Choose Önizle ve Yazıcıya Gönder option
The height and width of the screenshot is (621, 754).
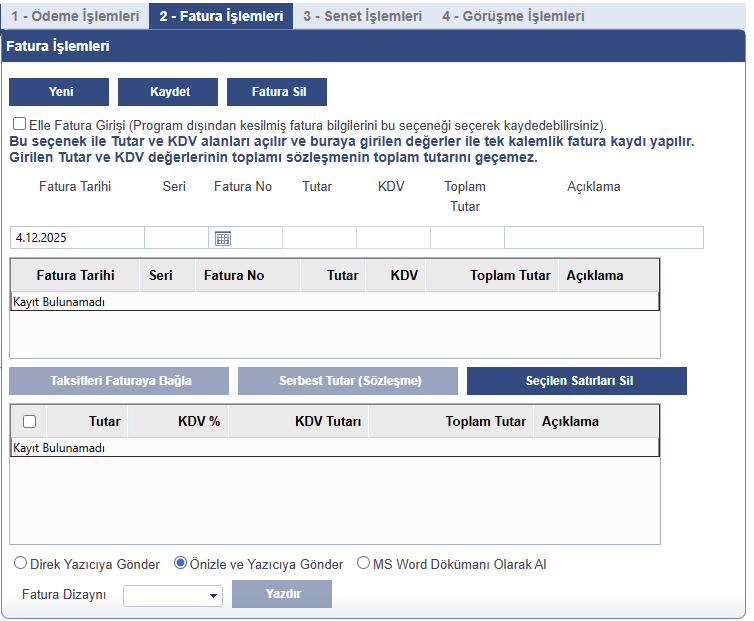coord(181,564)
